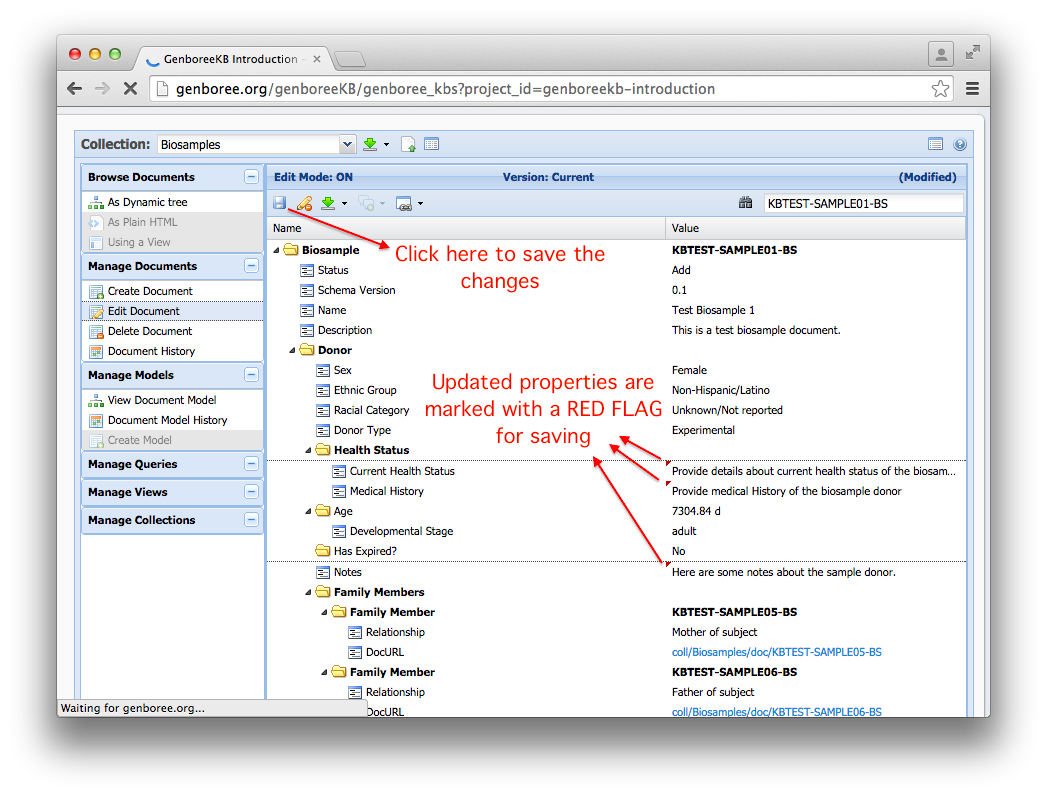Click the browser user profile icon
The width and height of the screenshot is (1047, 796).
940,54
